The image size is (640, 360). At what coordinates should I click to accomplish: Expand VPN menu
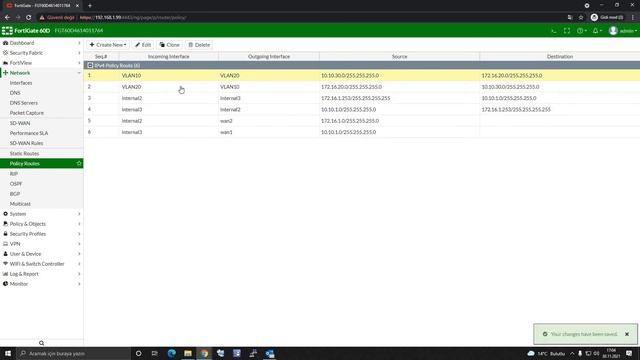click(x=41, y=244)
